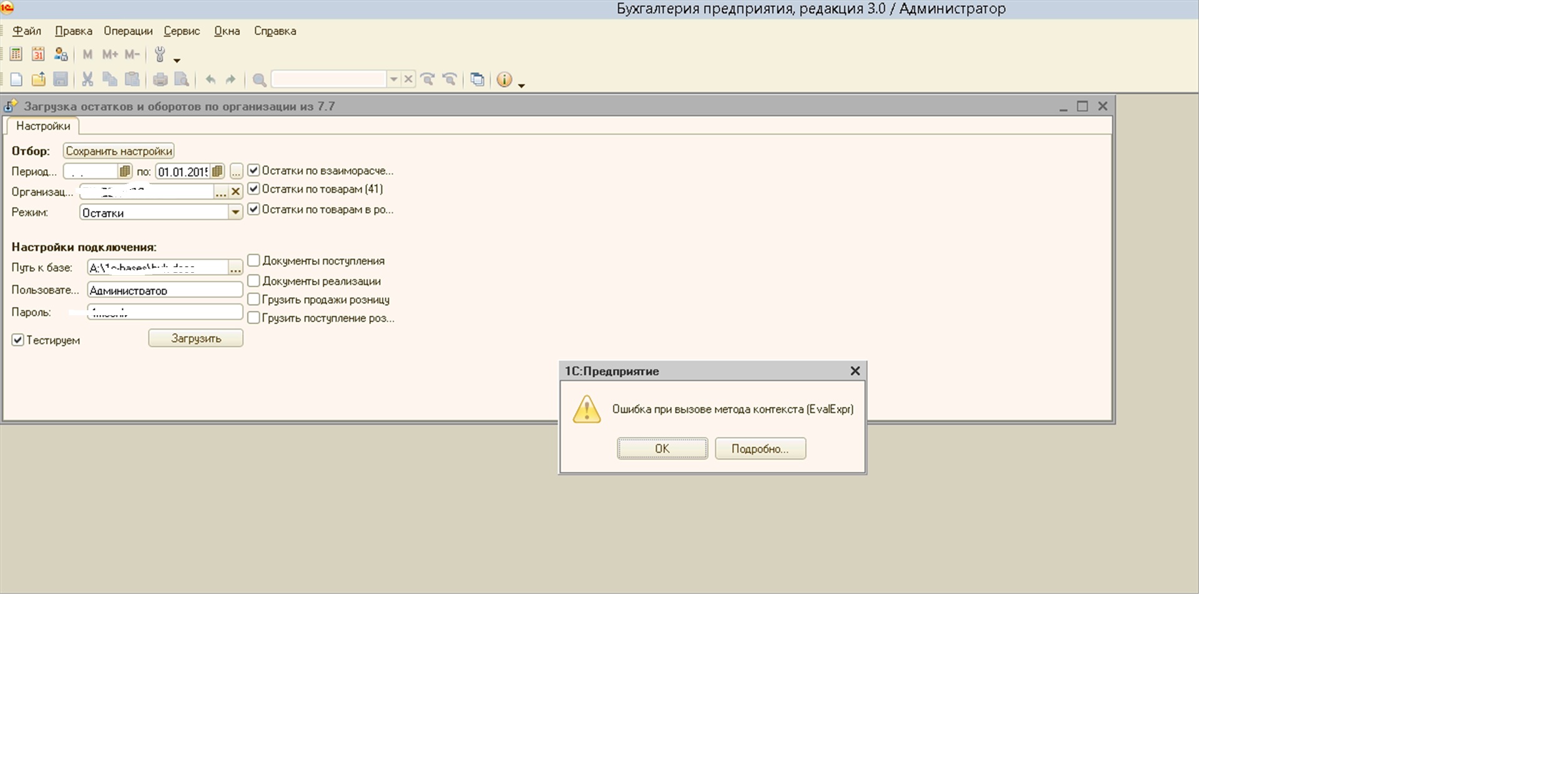This screenshot has width=1552, height=784.
Task: Click Подробно... for error details
Action: pyautogui.click(x=760, y=448)
